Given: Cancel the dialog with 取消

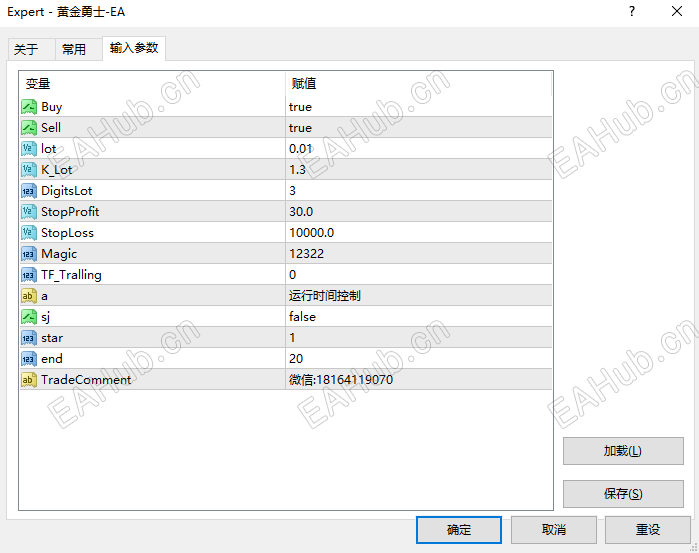Looking at the screenshot, I should (554, 530).
